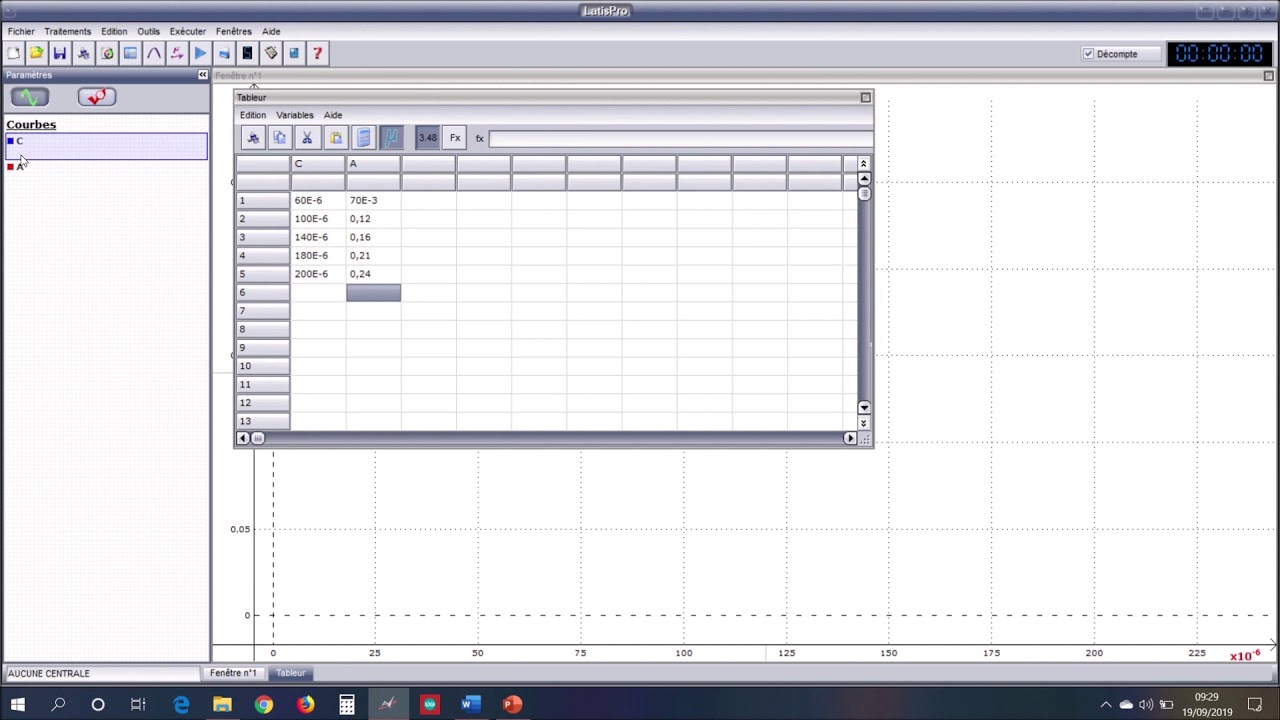1280x720 pixels.
Task: Start execution with the blue play icon
Action: click(x=201, y=53)
